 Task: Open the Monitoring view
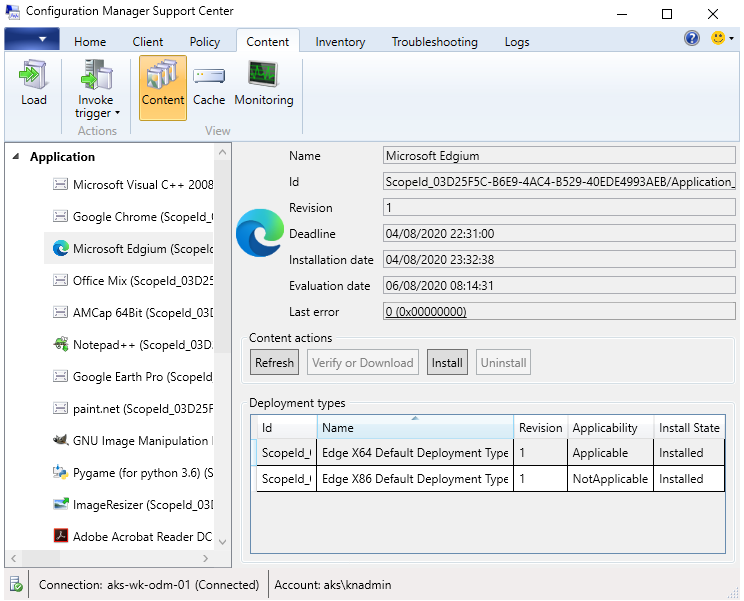[263, 83]
